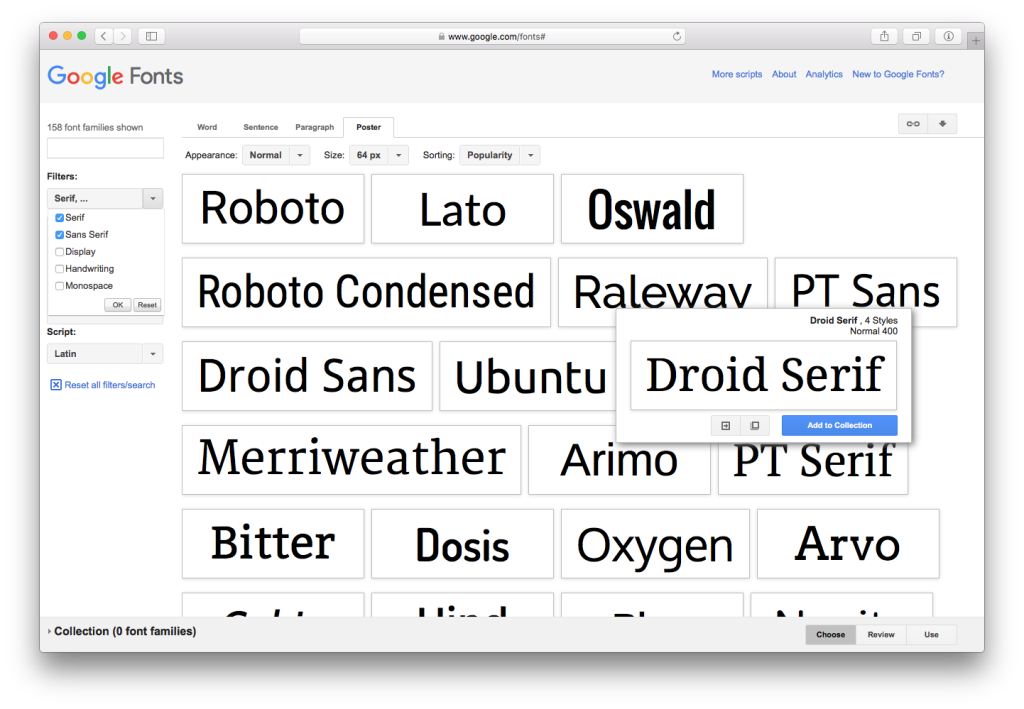The width and height of the screenshot is (1024, 709).
Task: Select the Roboto font card
Action: 273,209
